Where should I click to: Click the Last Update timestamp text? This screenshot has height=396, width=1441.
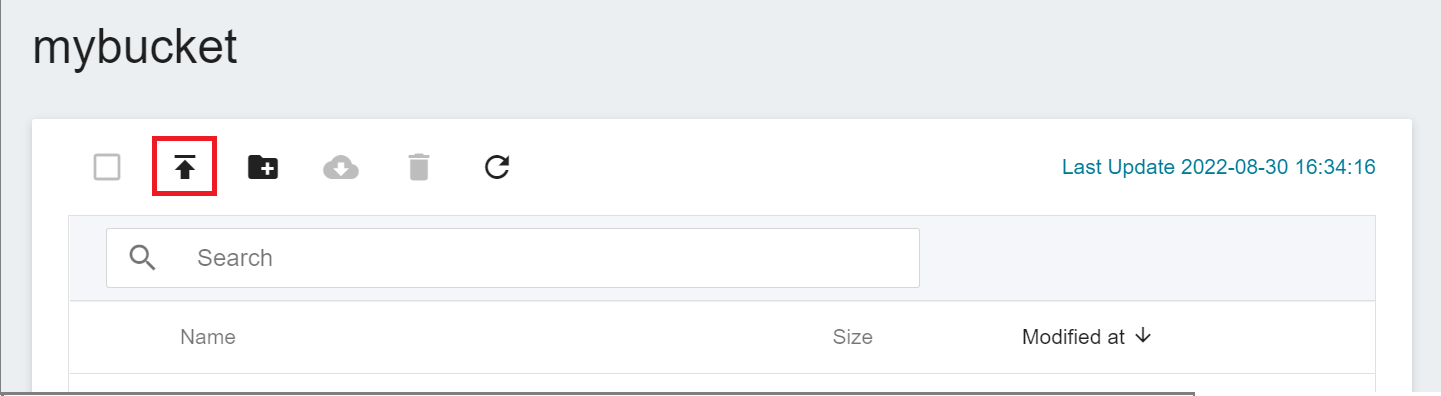pos(1219,167)
